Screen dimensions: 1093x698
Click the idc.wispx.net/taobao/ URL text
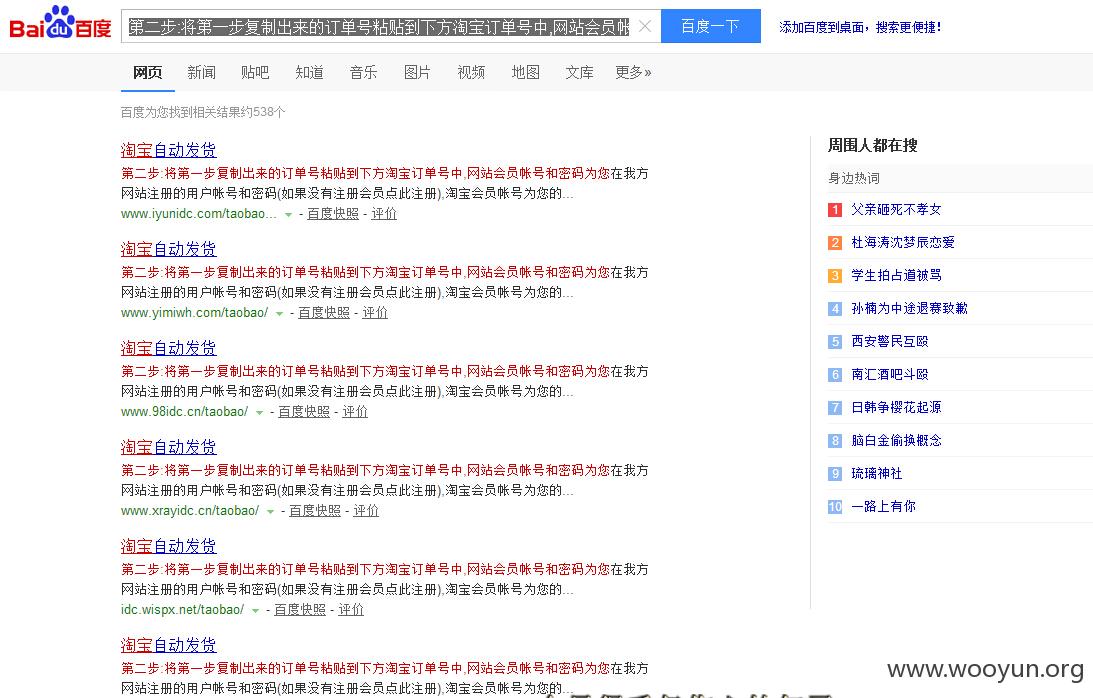click(x=183, y=610)
